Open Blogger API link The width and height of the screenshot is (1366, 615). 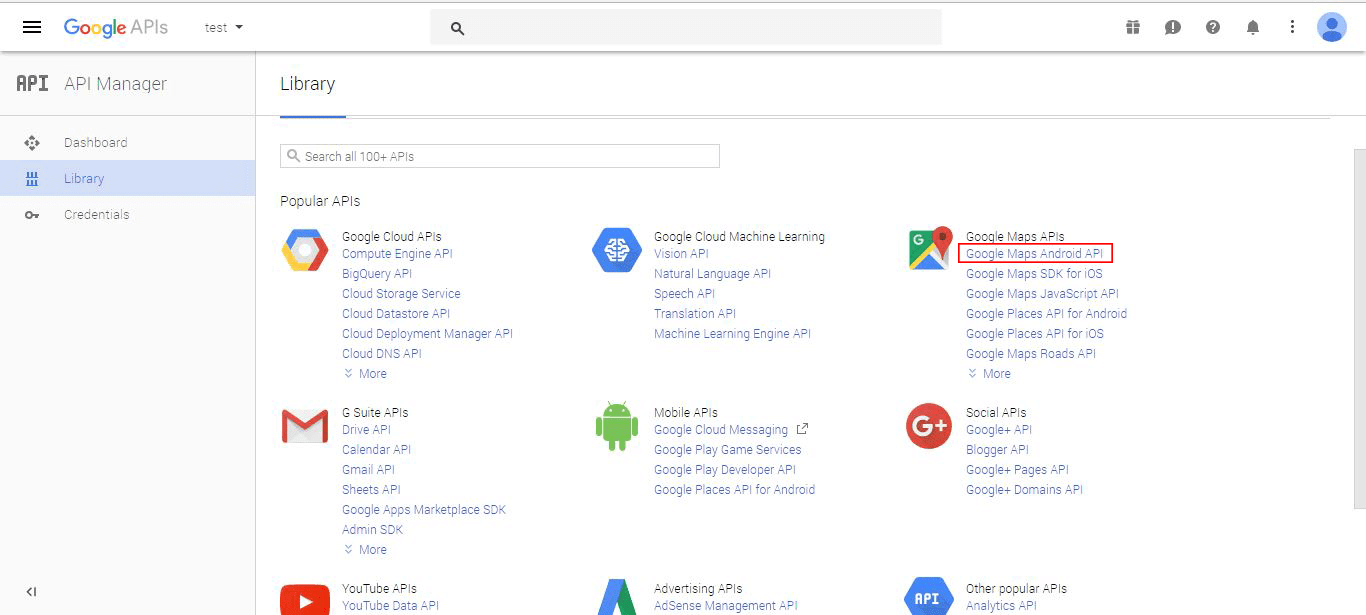click(x=997, y=450)
